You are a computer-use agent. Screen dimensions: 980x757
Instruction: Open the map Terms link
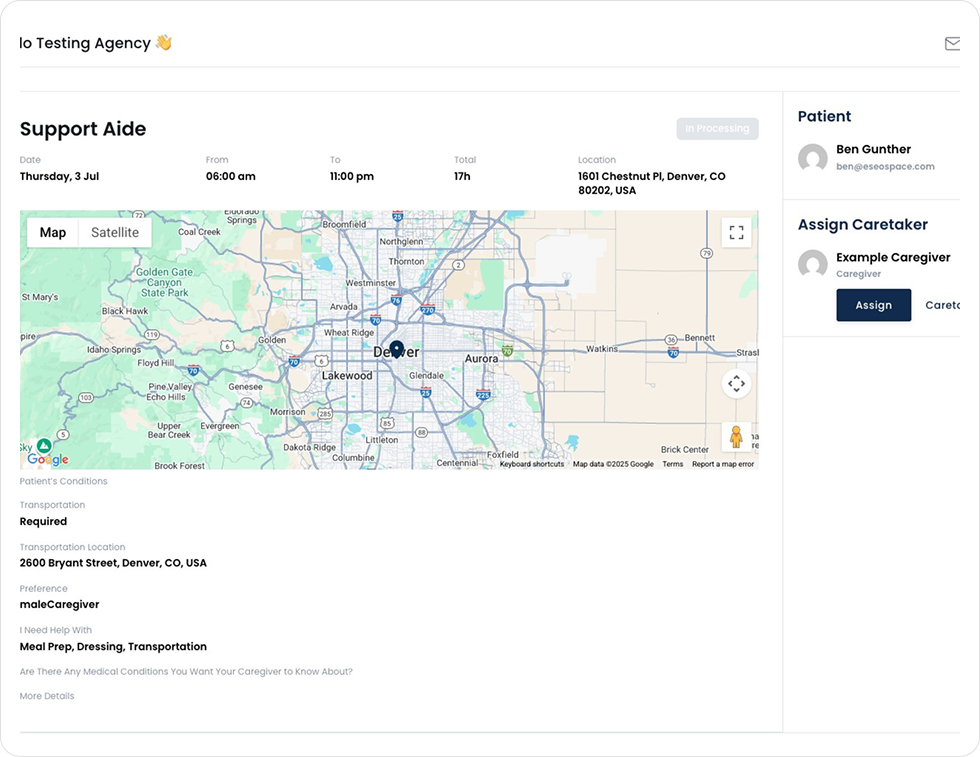(x=672, y=464)
